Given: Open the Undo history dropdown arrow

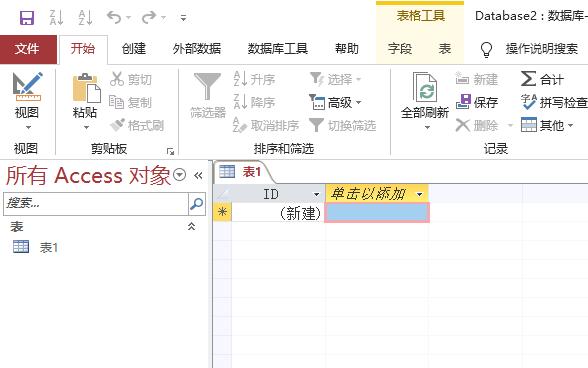Looking at the screenshot, I should click(128, 18).
